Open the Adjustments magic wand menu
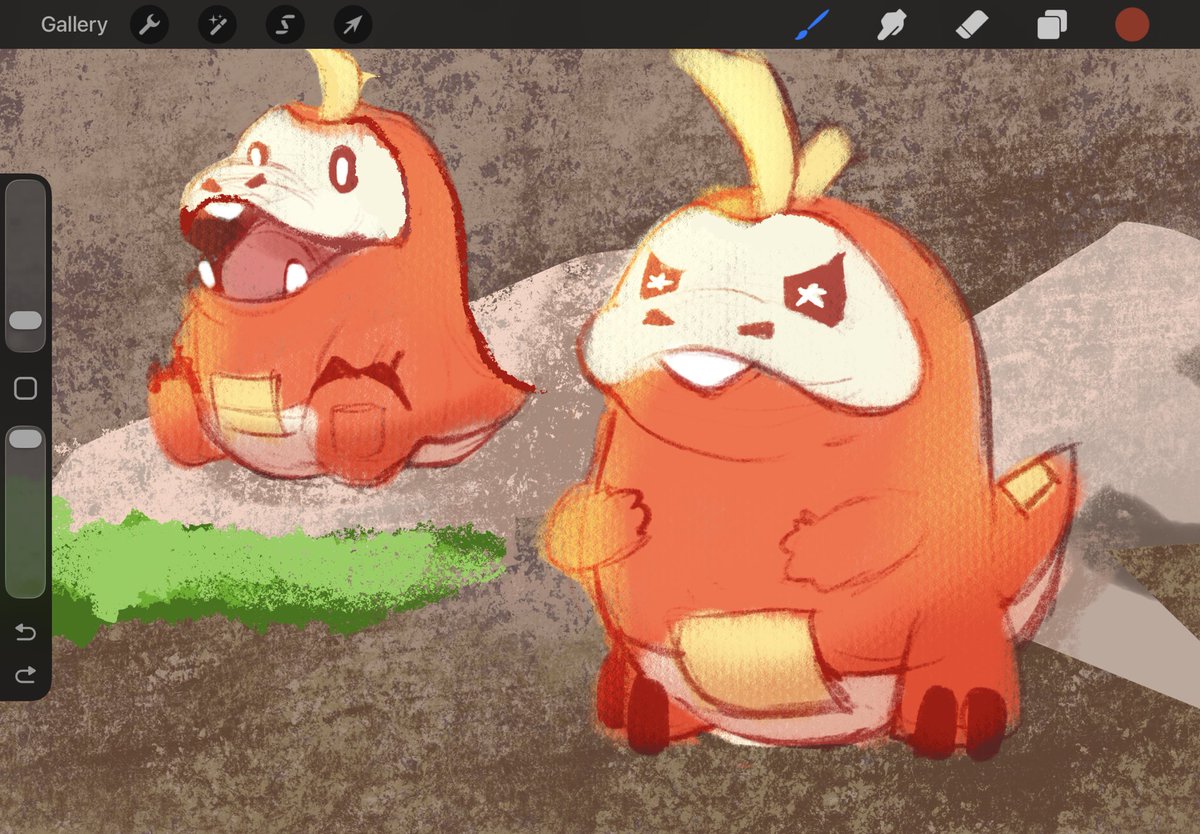The image size is (1200, 834). [217, 24]
